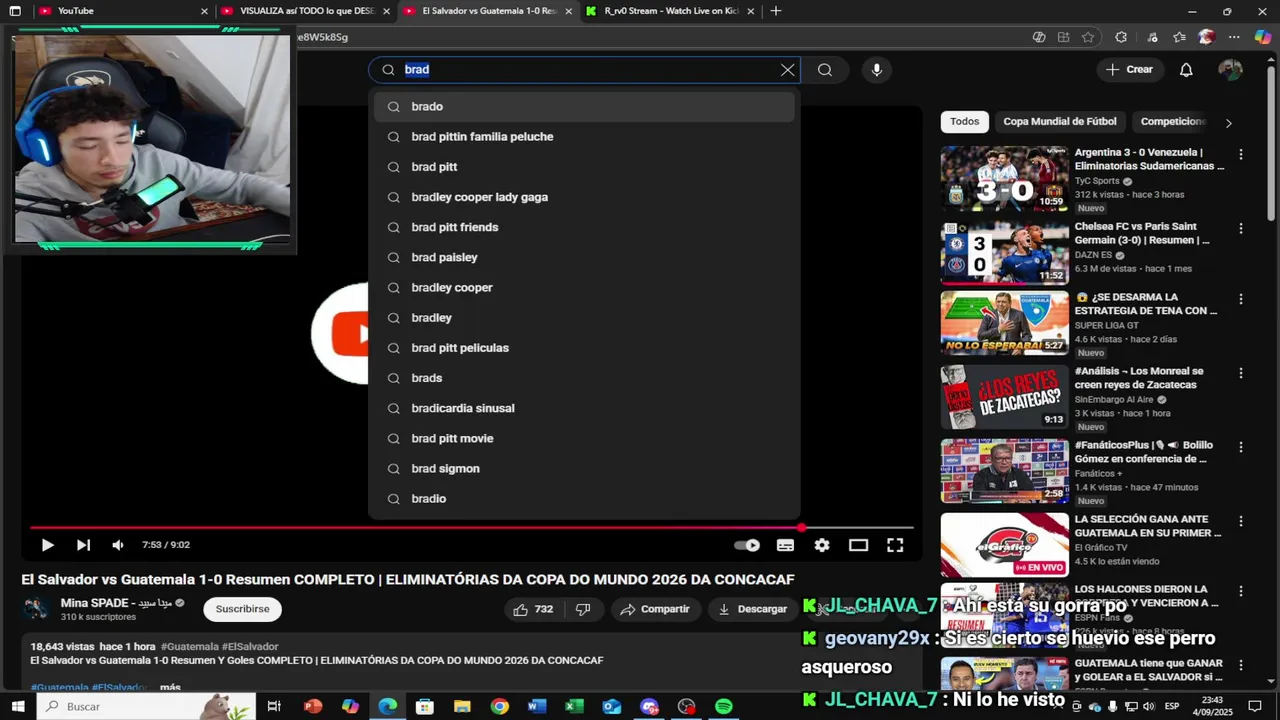The image size is (1280, 720).
Task: Show more filter chips with the right arrow
Action: tap(1228, 123)
